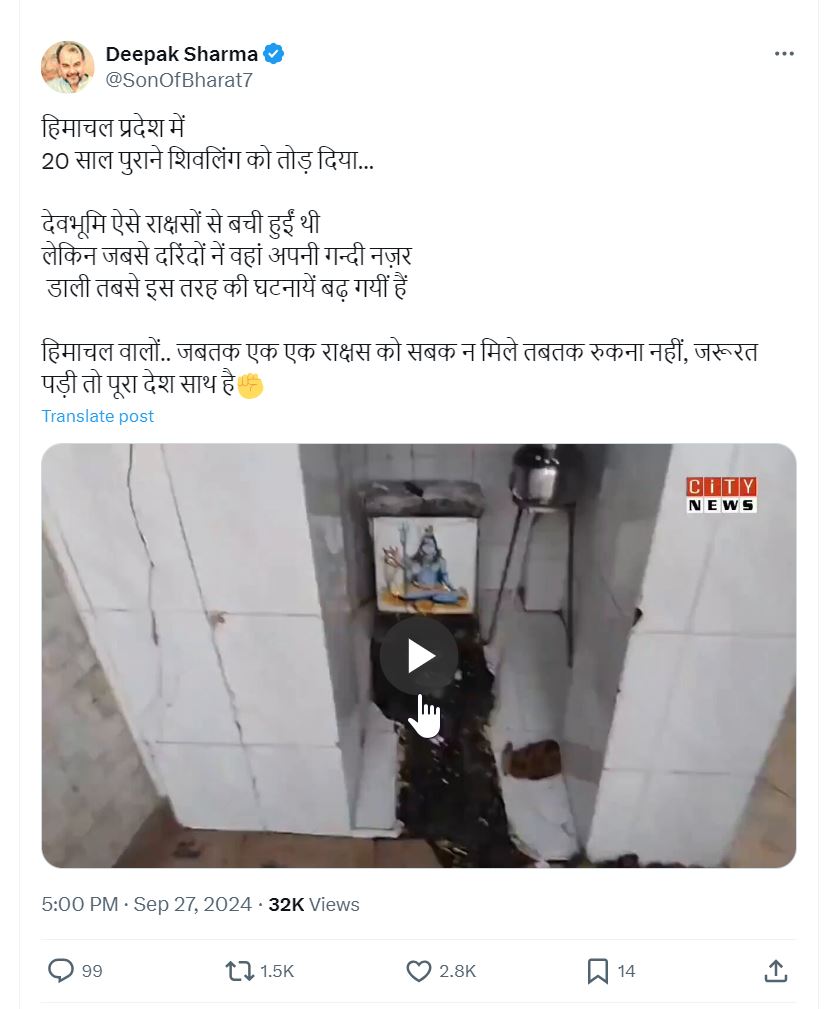Click Deepak Sharma's profile avatar

68,67
